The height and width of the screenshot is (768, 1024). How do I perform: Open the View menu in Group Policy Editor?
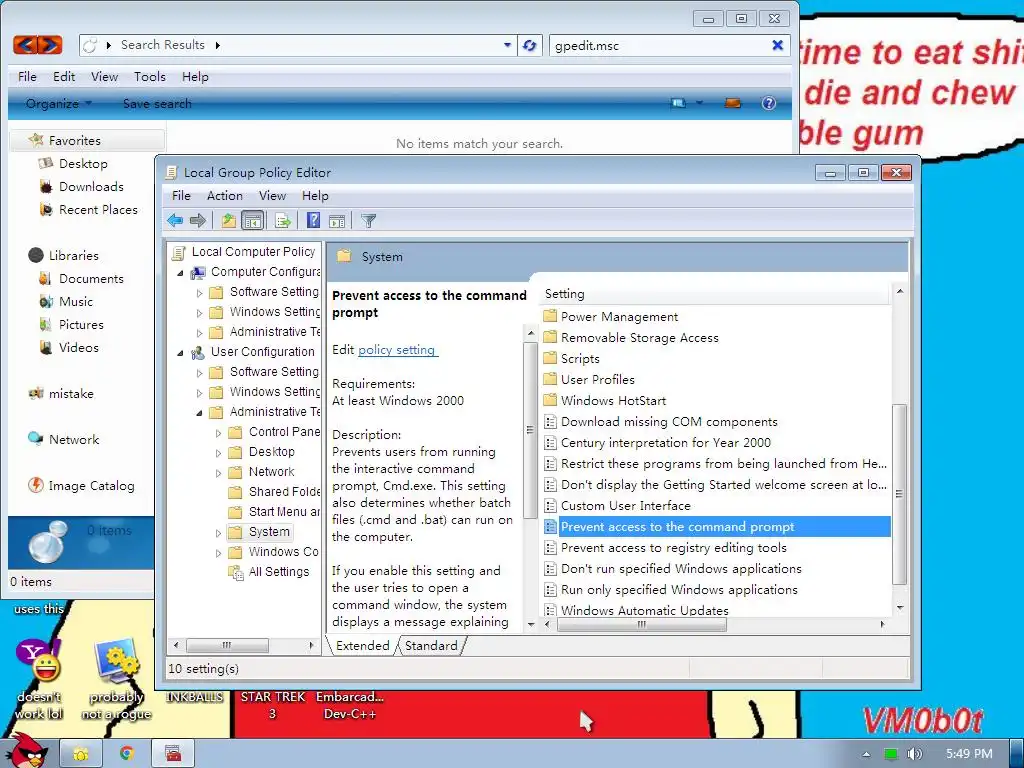pyautogui.click(x=272, y=196)
